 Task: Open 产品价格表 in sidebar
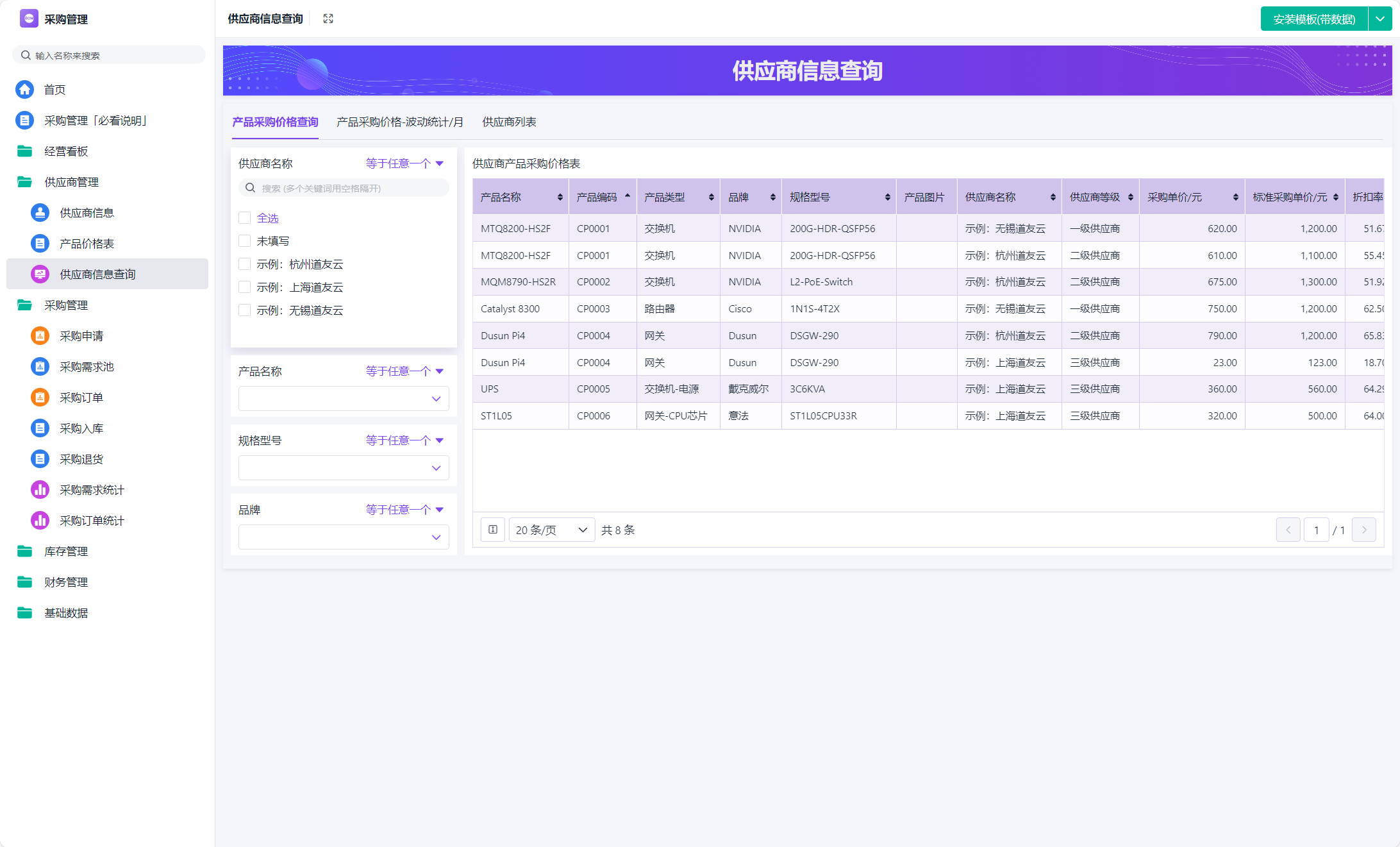[x=87, y=244]
